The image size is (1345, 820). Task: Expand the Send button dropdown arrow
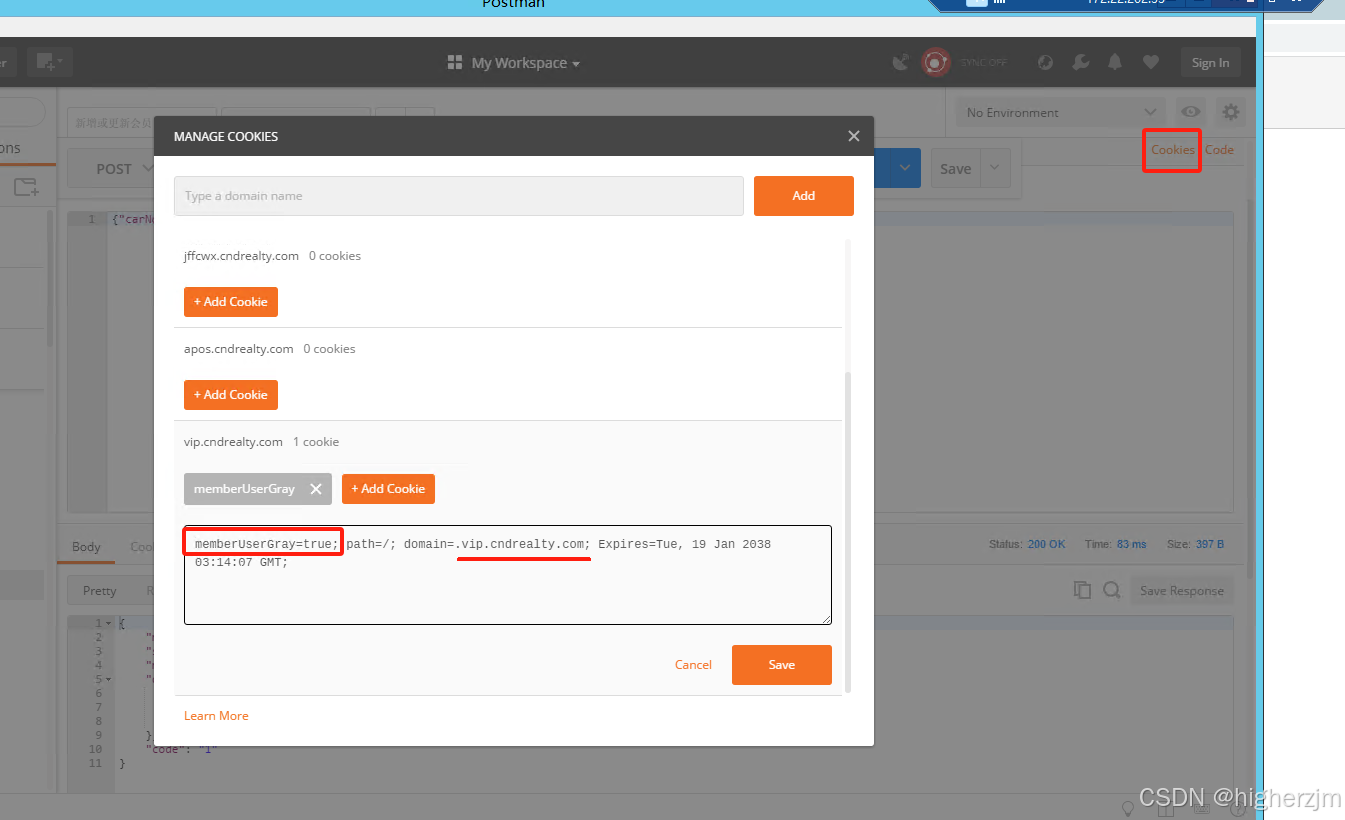pos(906,169)
